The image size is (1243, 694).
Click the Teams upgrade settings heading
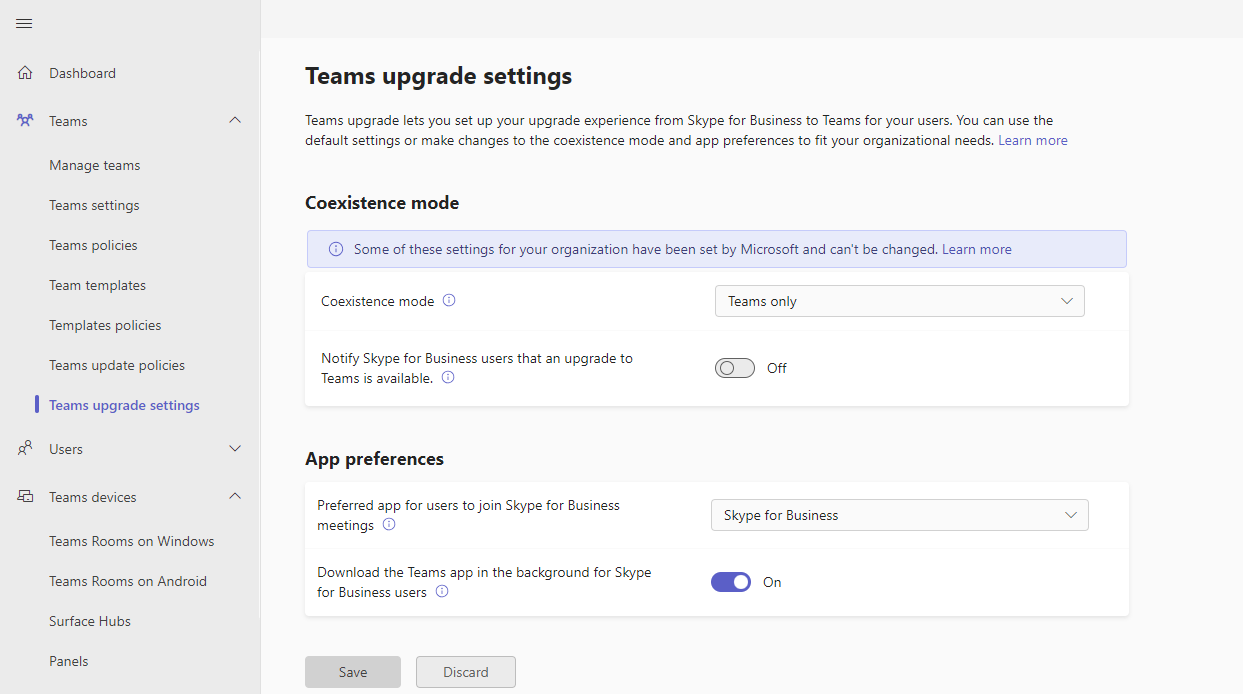pyautogui.click(x=439, y=76)
